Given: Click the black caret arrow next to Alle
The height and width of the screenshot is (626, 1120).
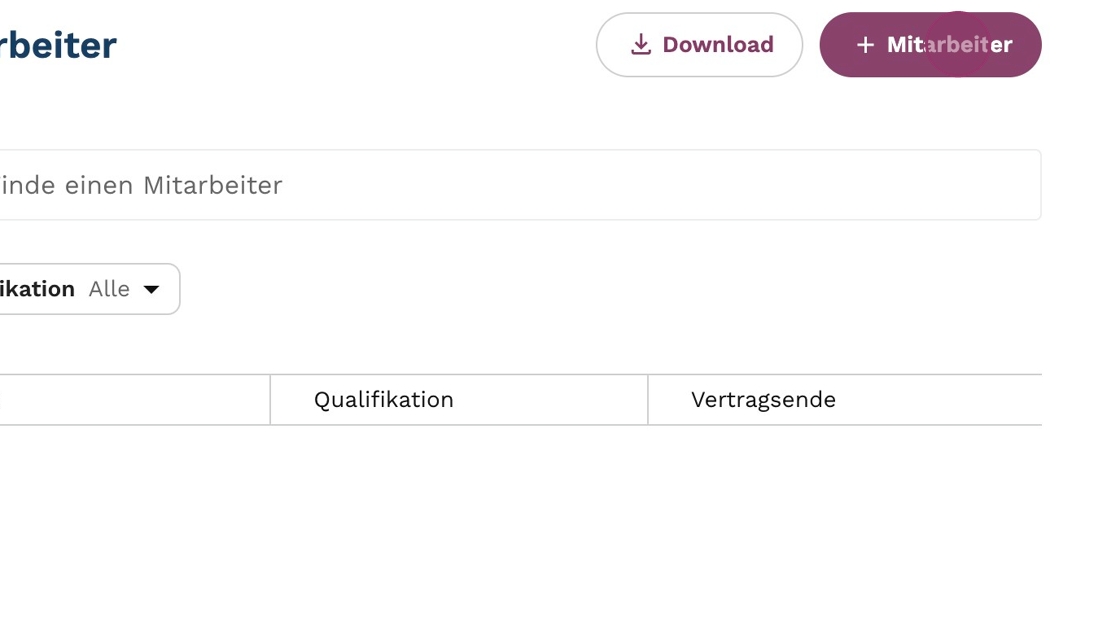Looking at the screenshot, I should click(152, 290).
